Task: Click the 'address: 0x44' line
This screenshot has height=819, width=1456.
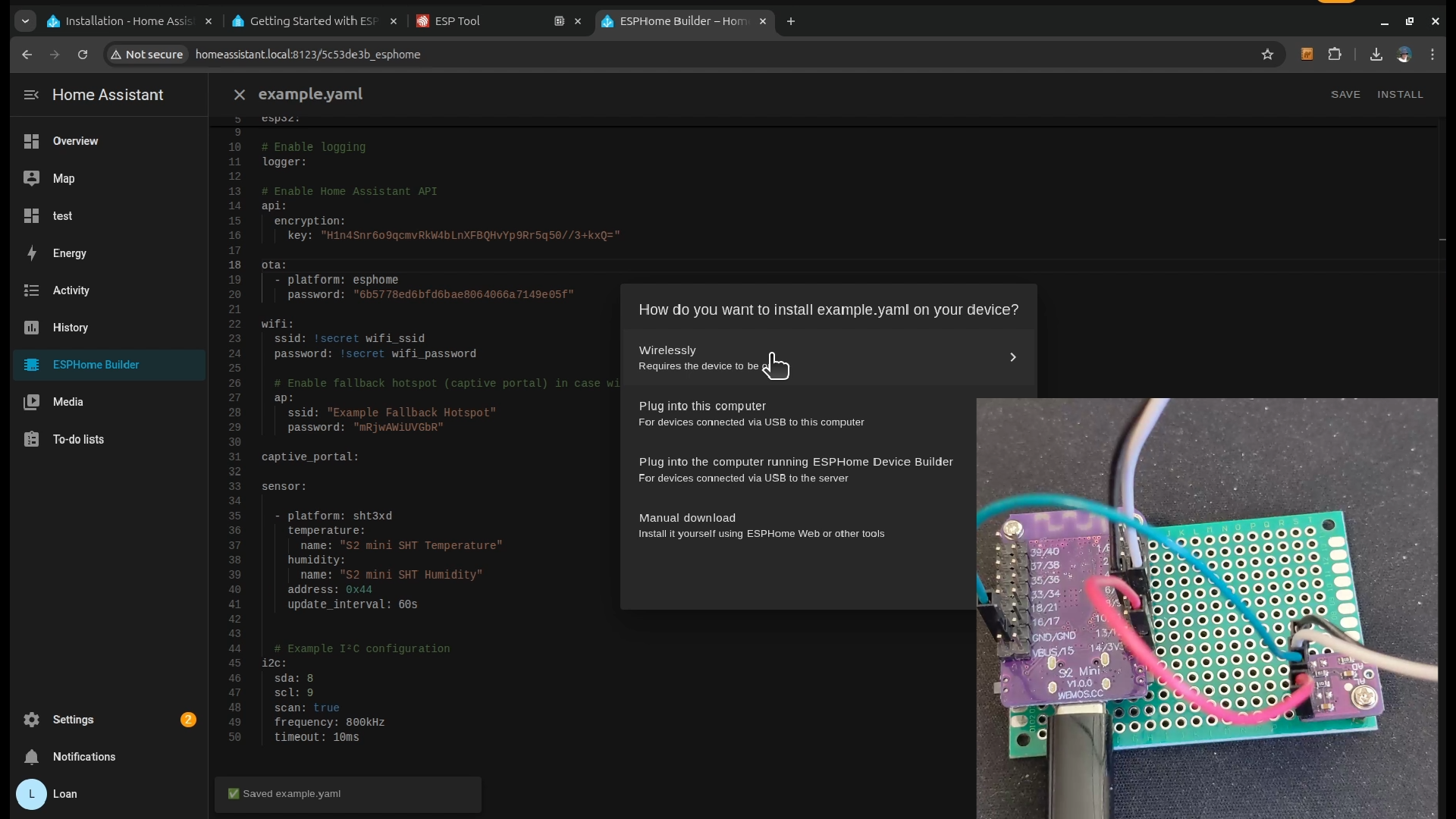Action: pyautogui.click(x=330, y=590)
